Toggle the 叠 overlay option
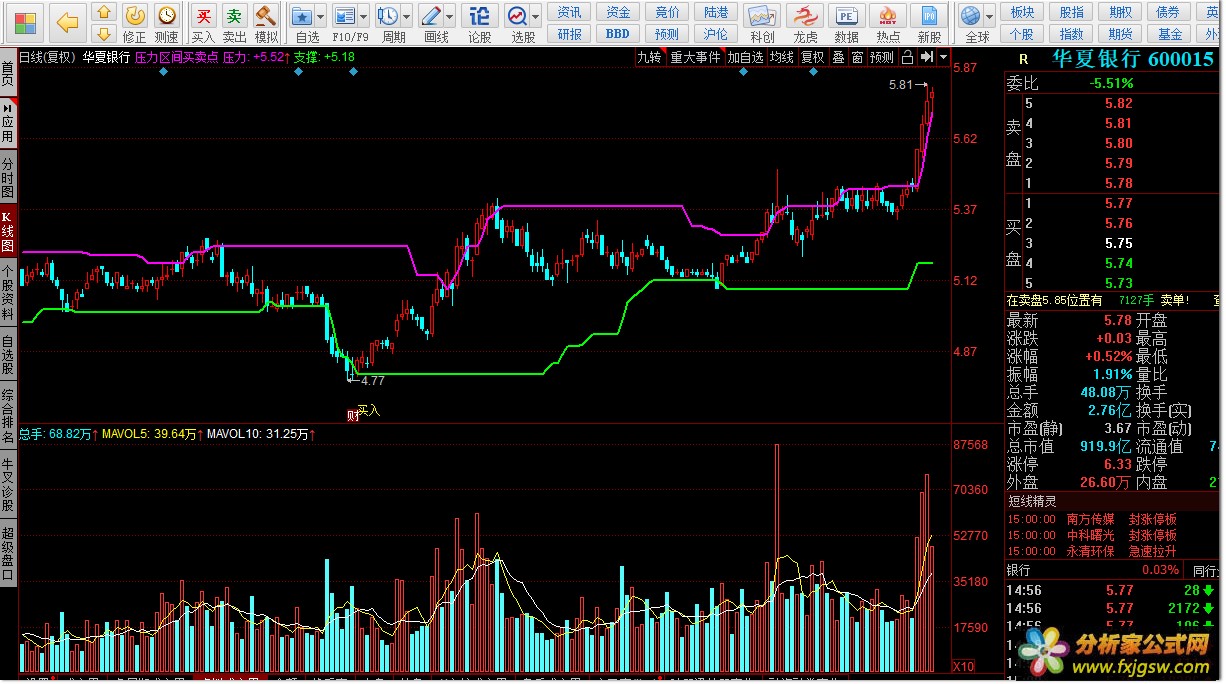This screenshot has width=1226, height=684. coord(839,57)
